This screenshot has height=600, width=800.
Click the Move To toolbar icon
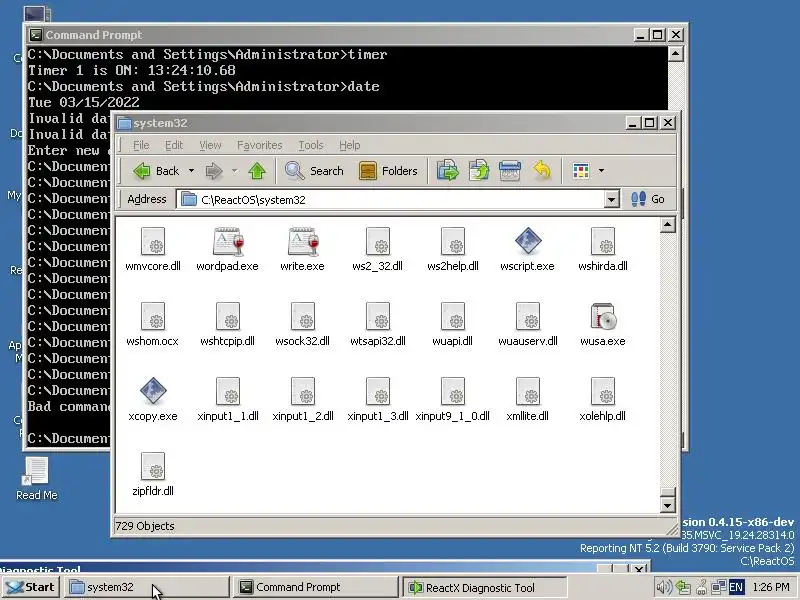447,171
